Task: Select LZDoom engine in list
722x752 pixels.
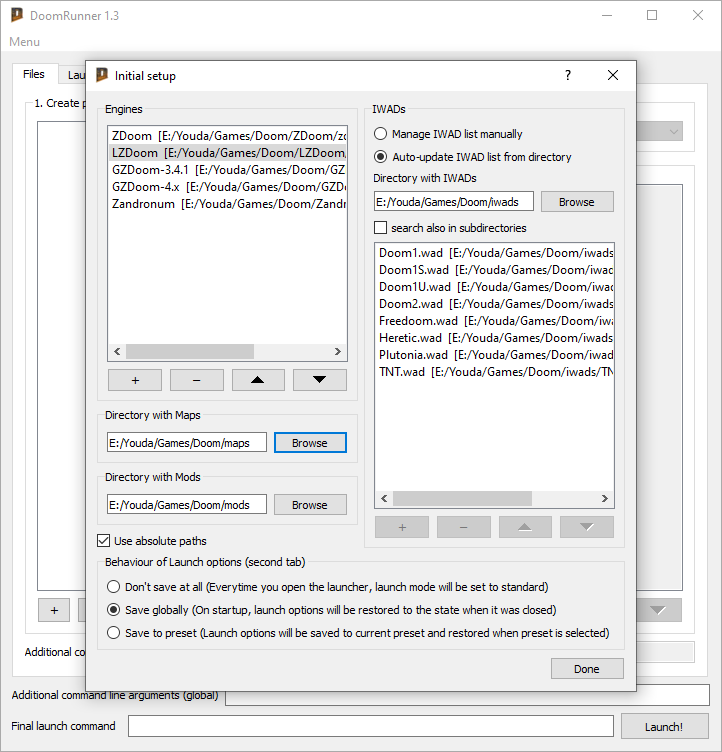Action: (227, 153)
